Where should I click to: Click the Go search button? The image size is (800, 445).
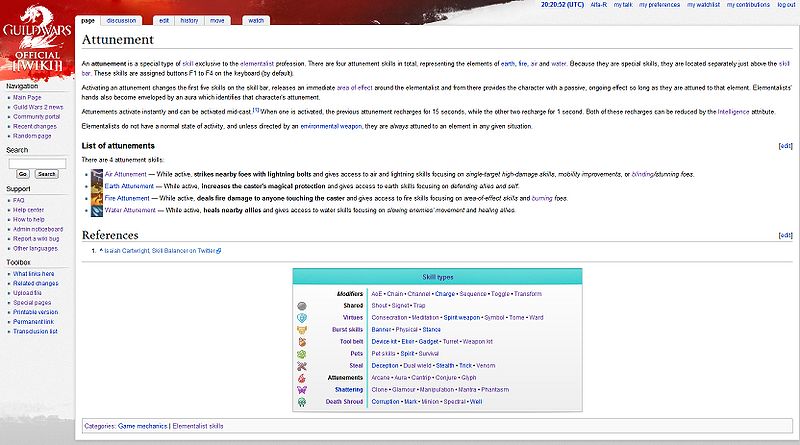[x=22, y=174]
